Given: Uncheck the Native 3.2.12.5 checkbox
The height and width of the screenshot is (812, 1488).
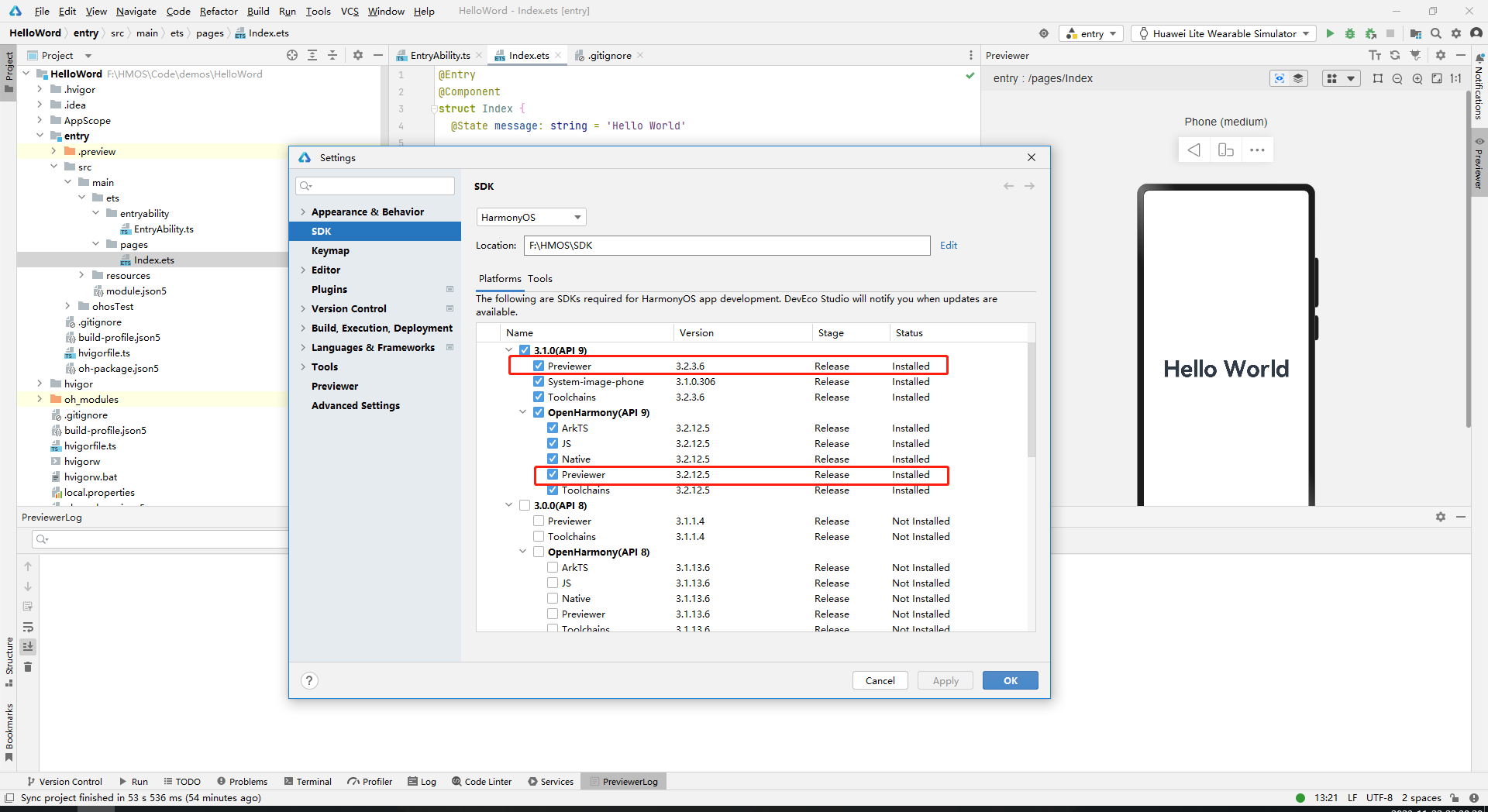Looking at the screenshot, I should click(553, 459).
